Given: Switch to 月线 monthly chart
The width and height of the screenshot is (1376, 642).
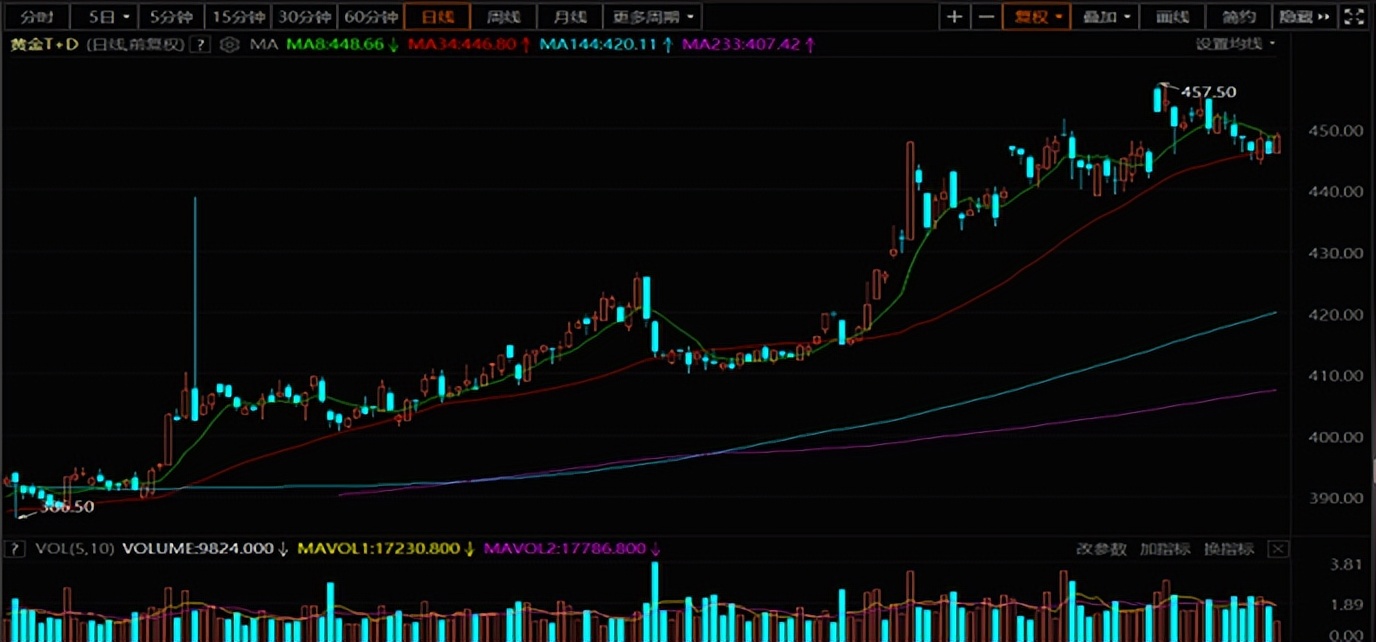Looking at the screenshot, I should coord(568,17).
